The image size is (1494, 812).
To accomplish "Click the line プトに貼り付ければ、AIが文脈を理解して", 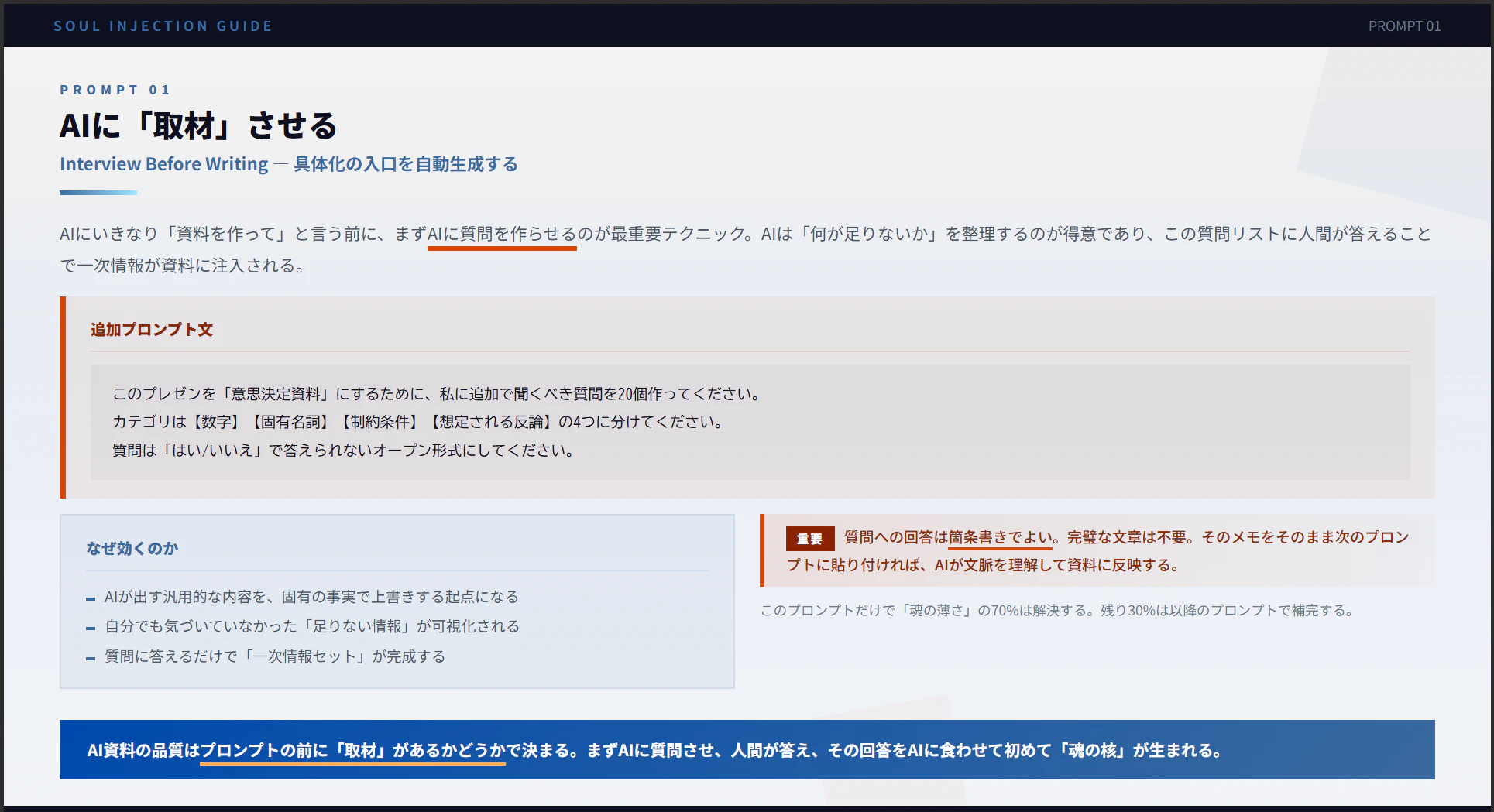I will coord(984,565).
